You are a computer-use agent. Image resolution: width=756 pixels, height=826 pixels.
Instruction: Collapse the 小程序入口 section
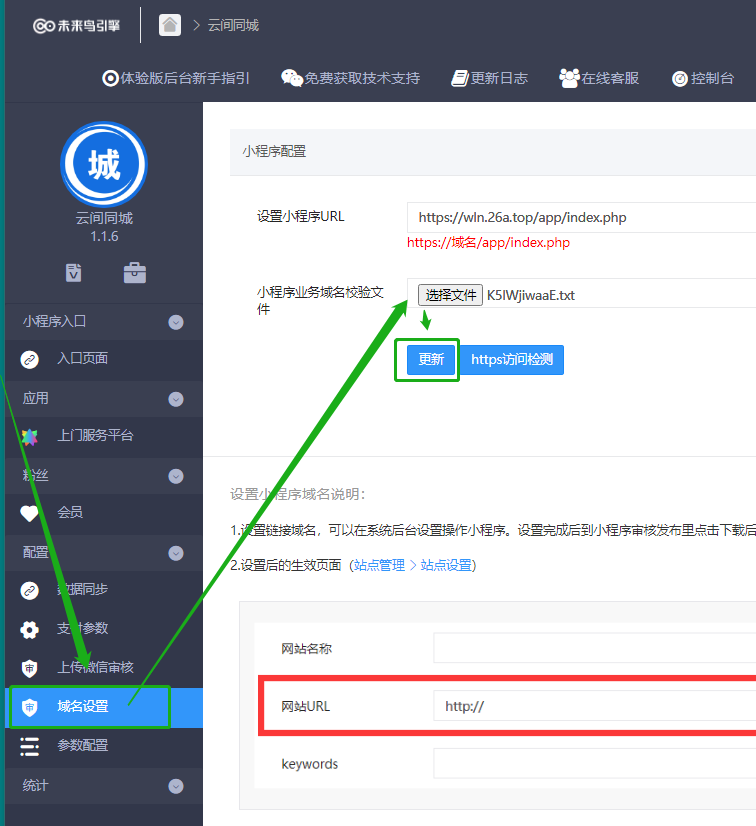(x=176, y=322)
